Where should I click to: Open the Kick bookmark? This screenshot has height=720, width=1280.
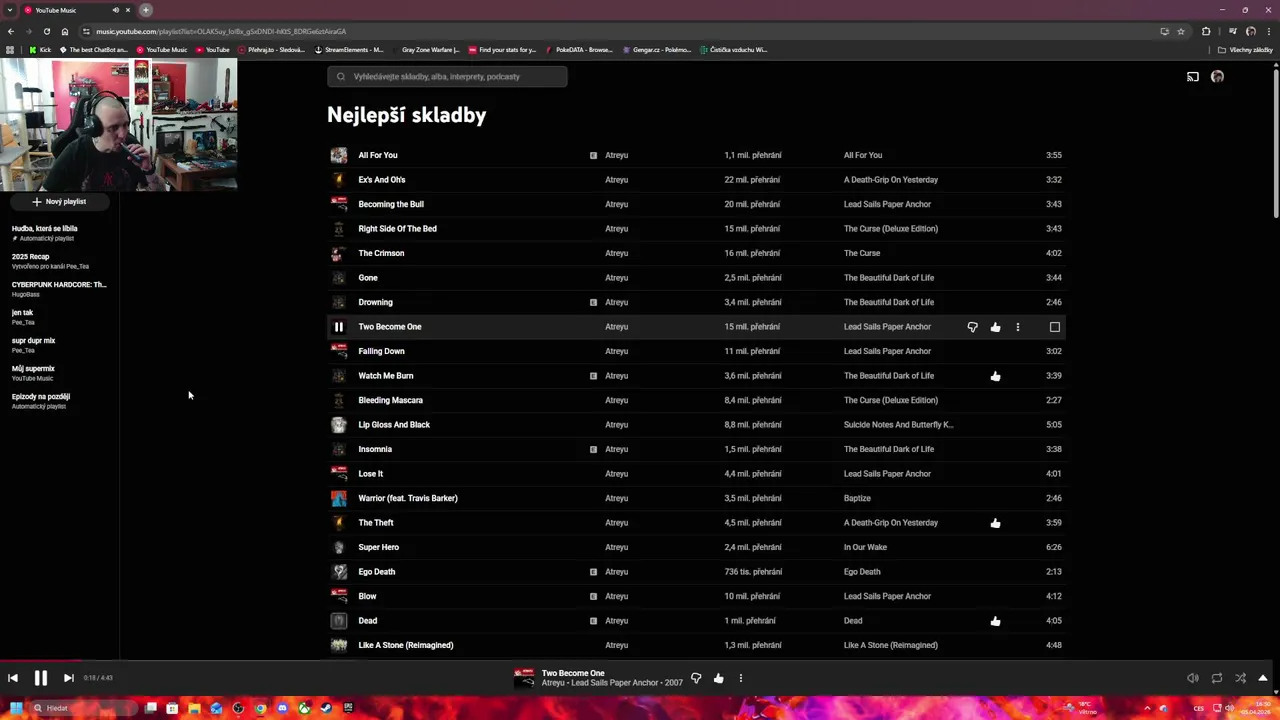coord(40,50)
